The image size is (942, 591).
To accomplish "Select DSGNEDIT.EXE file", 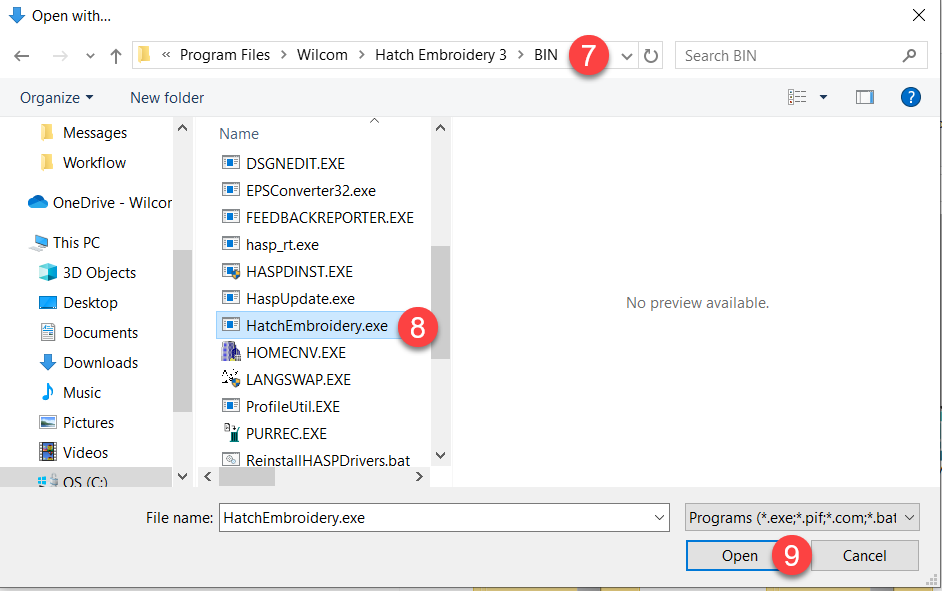I will click(295, 163).
